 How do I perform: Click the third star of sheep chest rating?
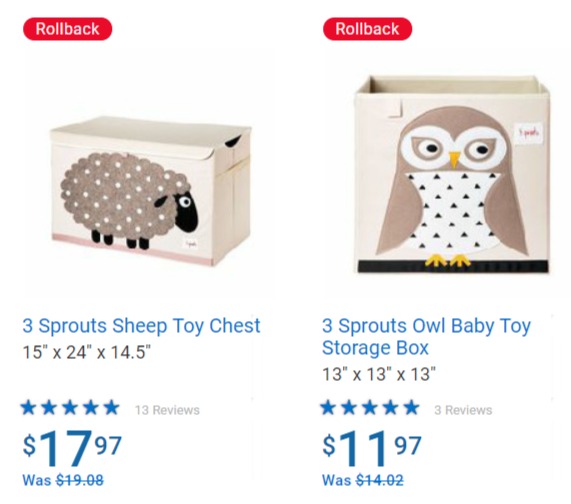tap(70, 407)
